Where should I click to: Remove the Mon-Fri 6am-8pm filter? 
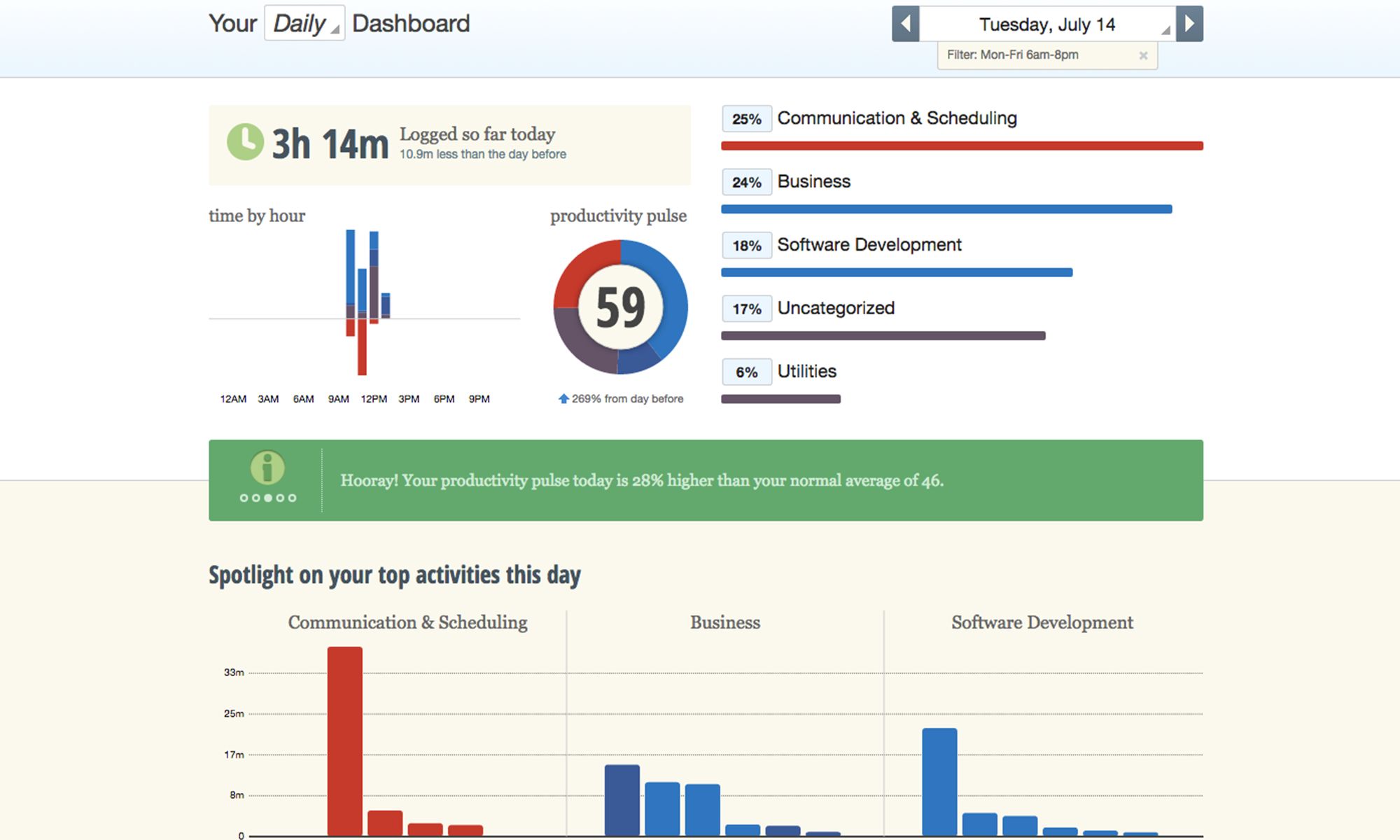(1143, 55)
